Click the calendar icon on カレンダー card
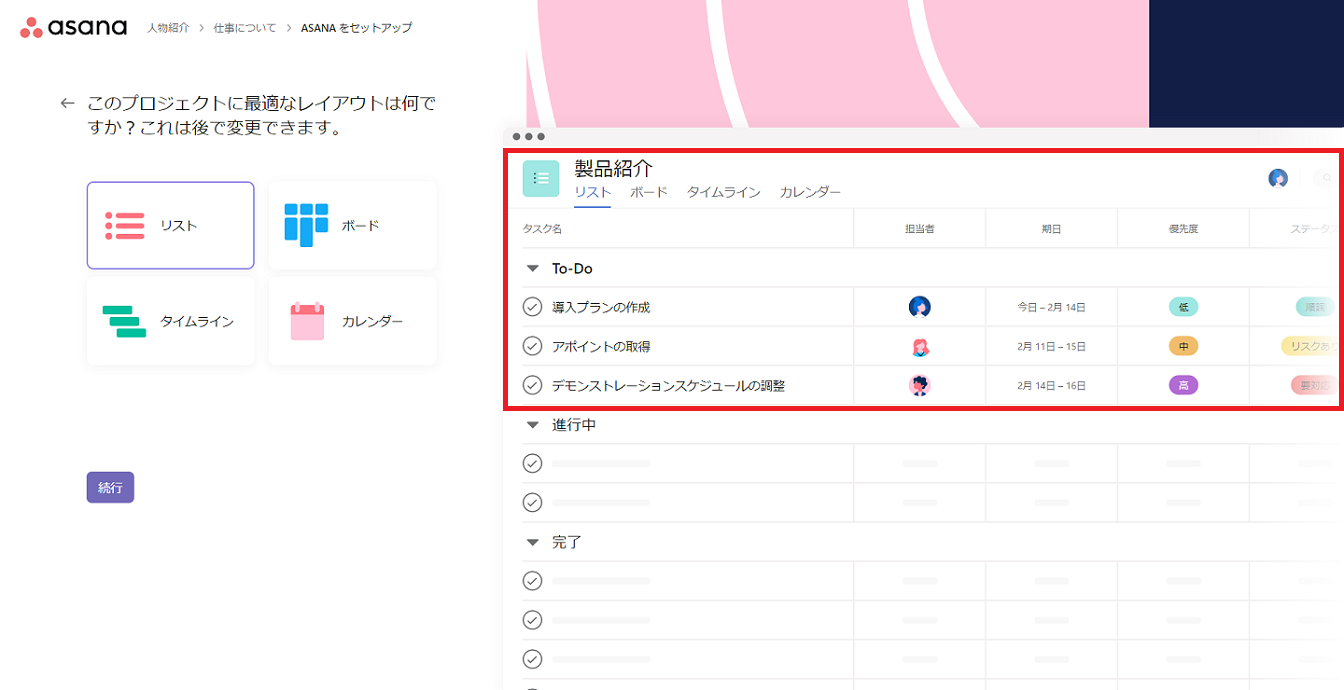 pos(307,321)
